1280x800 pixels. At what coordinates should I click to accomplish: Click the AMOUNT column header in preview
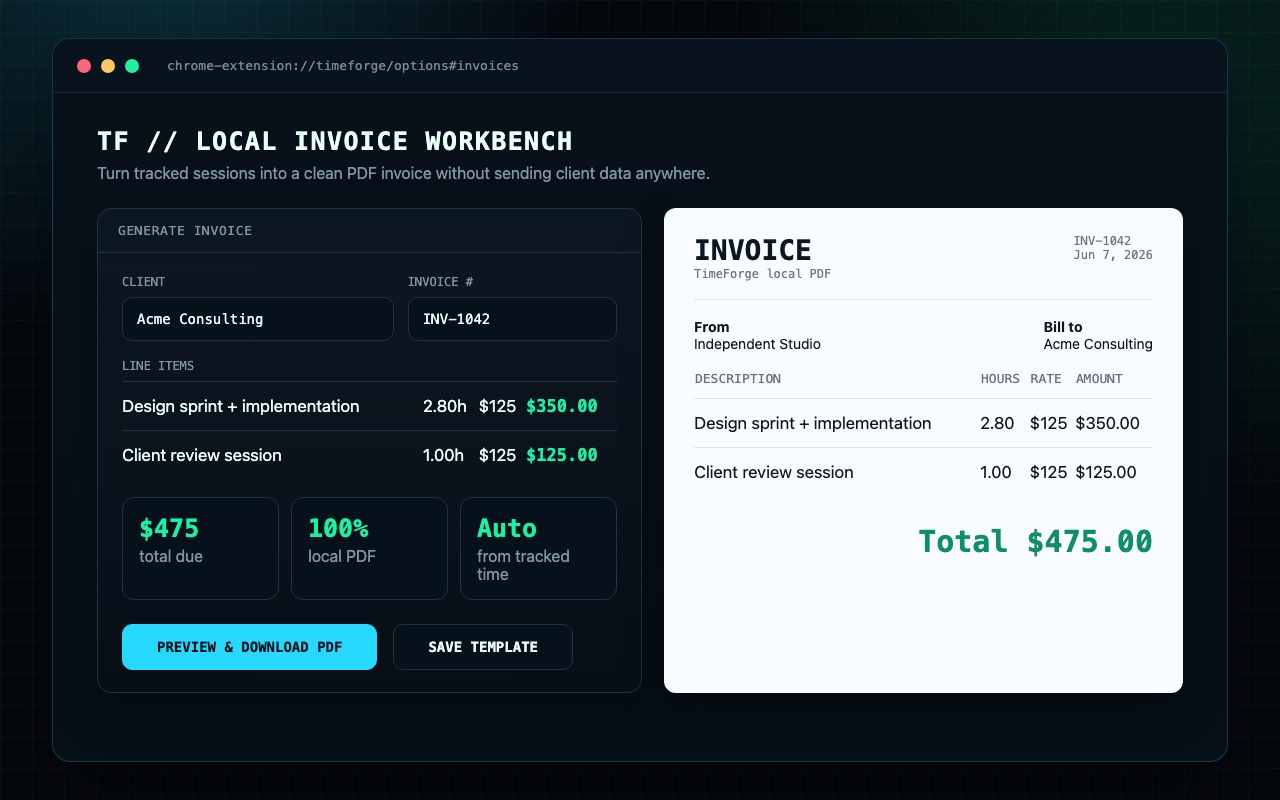click(1099, 379)
